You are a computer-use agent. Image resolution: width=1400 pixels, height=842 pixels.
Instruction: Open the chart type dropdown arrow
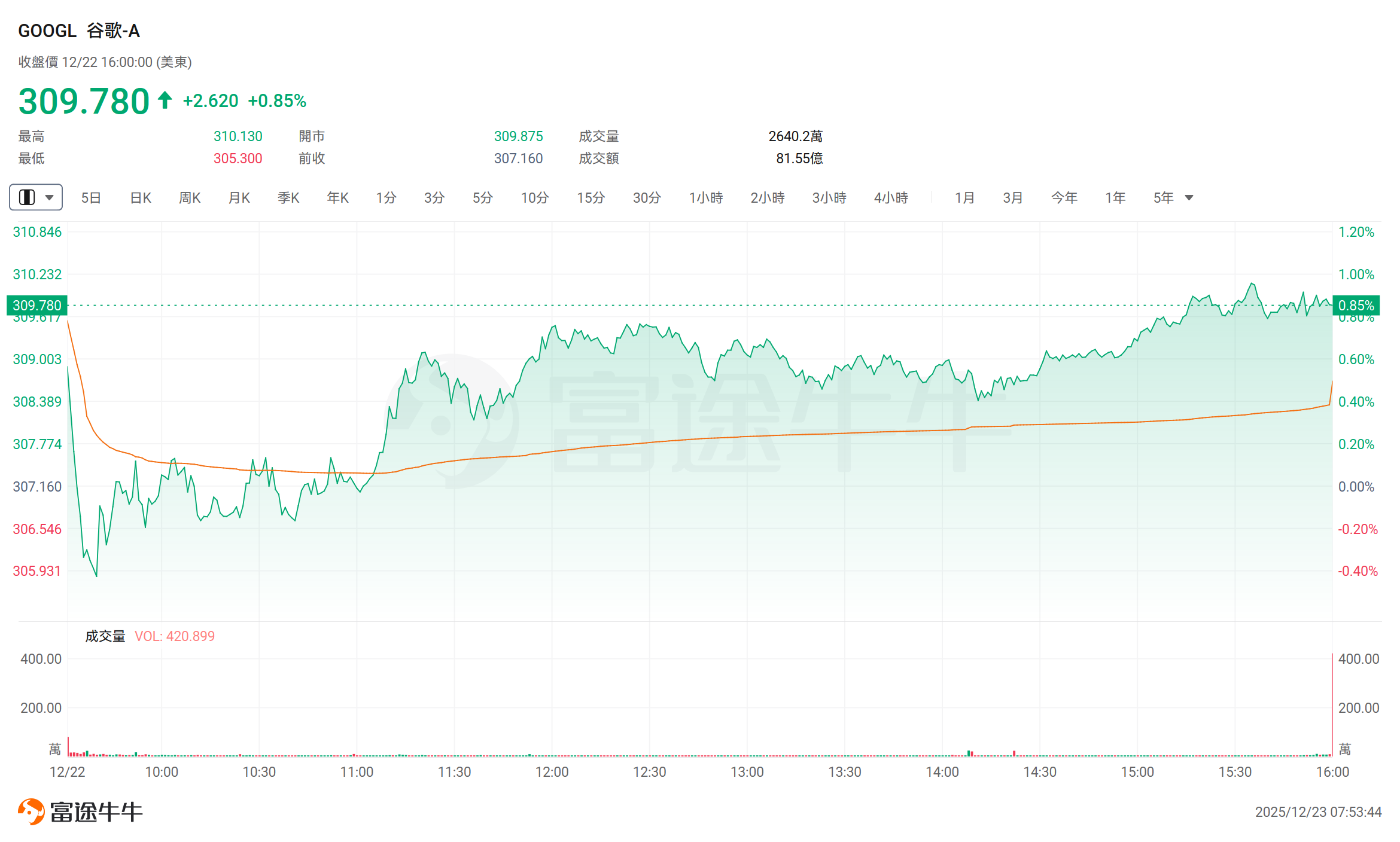click(x=50, y=197)
